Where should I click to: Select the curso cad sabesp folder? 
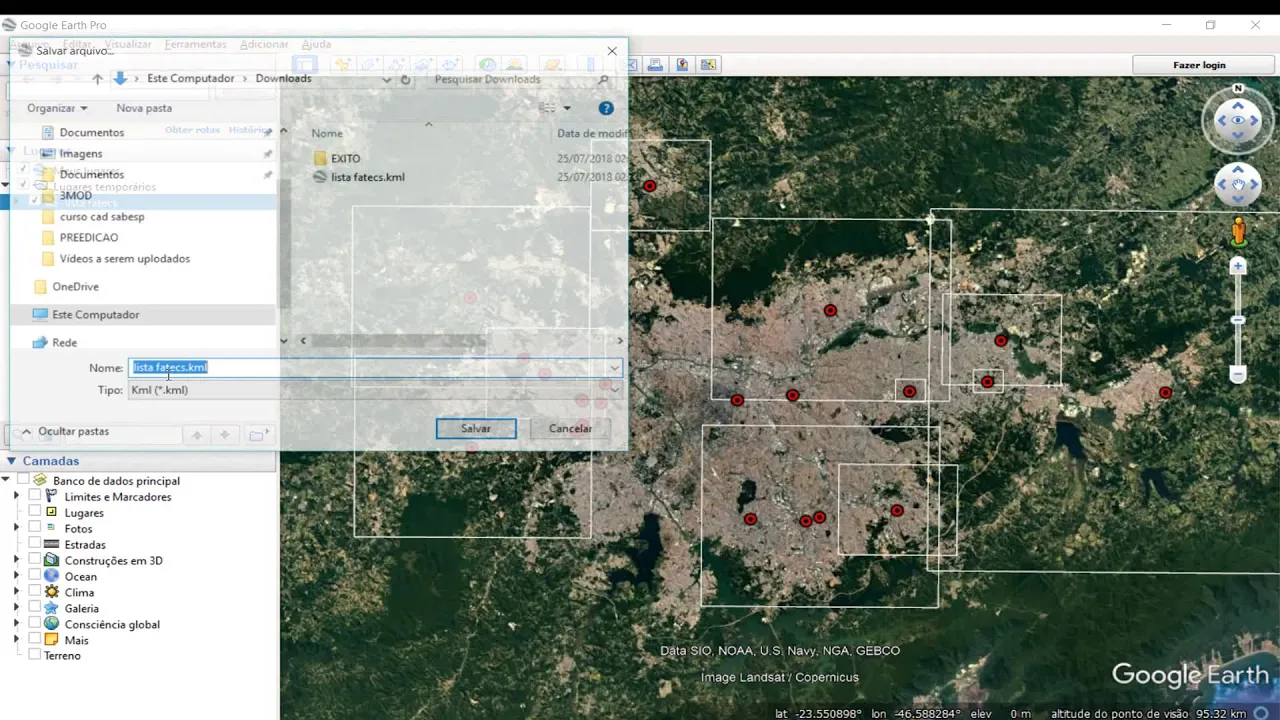(x=102, y=217)
